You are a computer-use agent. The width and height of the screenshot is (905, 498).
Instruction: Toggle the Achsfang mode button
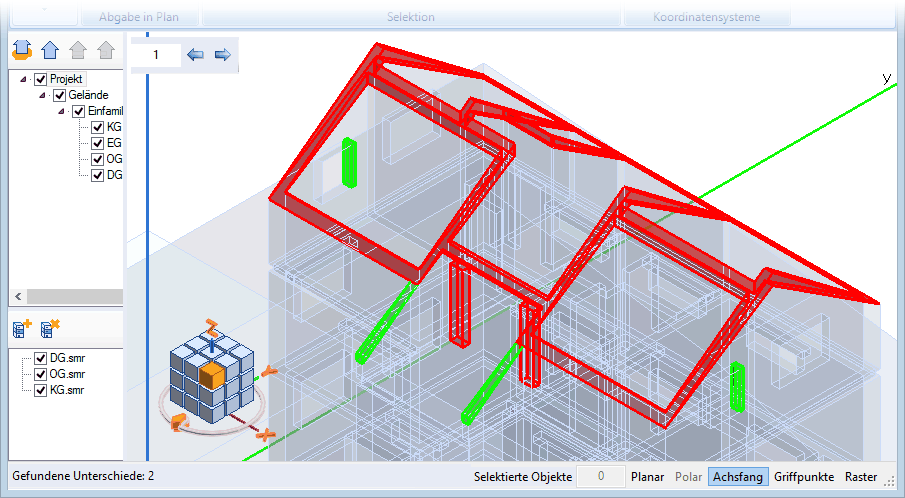[x=738, y=477]
